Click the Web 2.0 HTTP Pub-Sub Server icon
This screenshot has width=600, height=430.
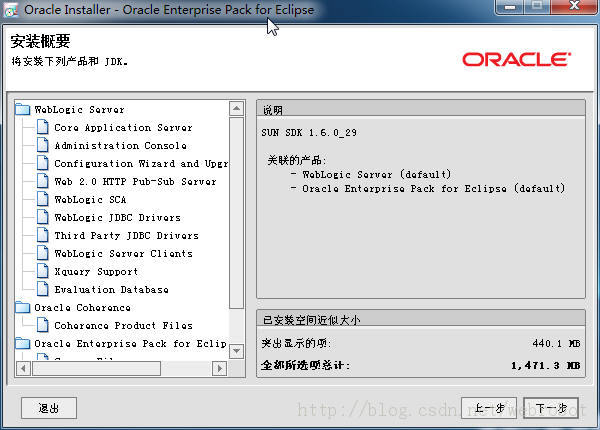42,181
